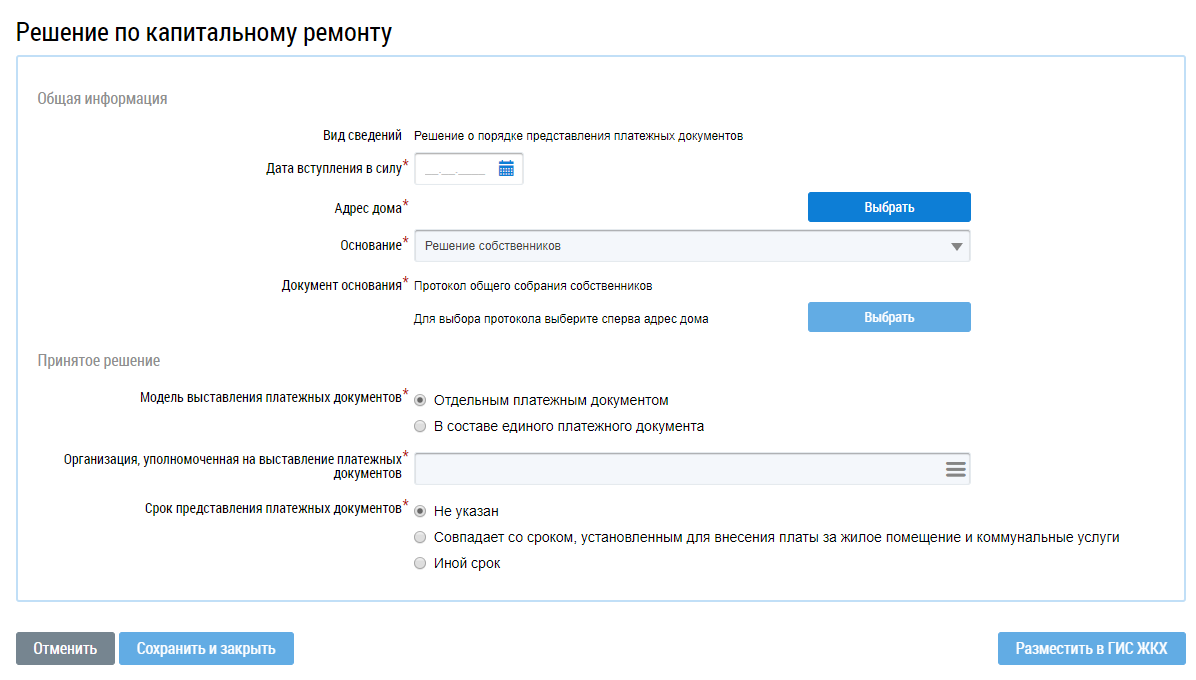
Task: Select 'В составе единого платежного документа' option
Action: click(x=420, y=426)
